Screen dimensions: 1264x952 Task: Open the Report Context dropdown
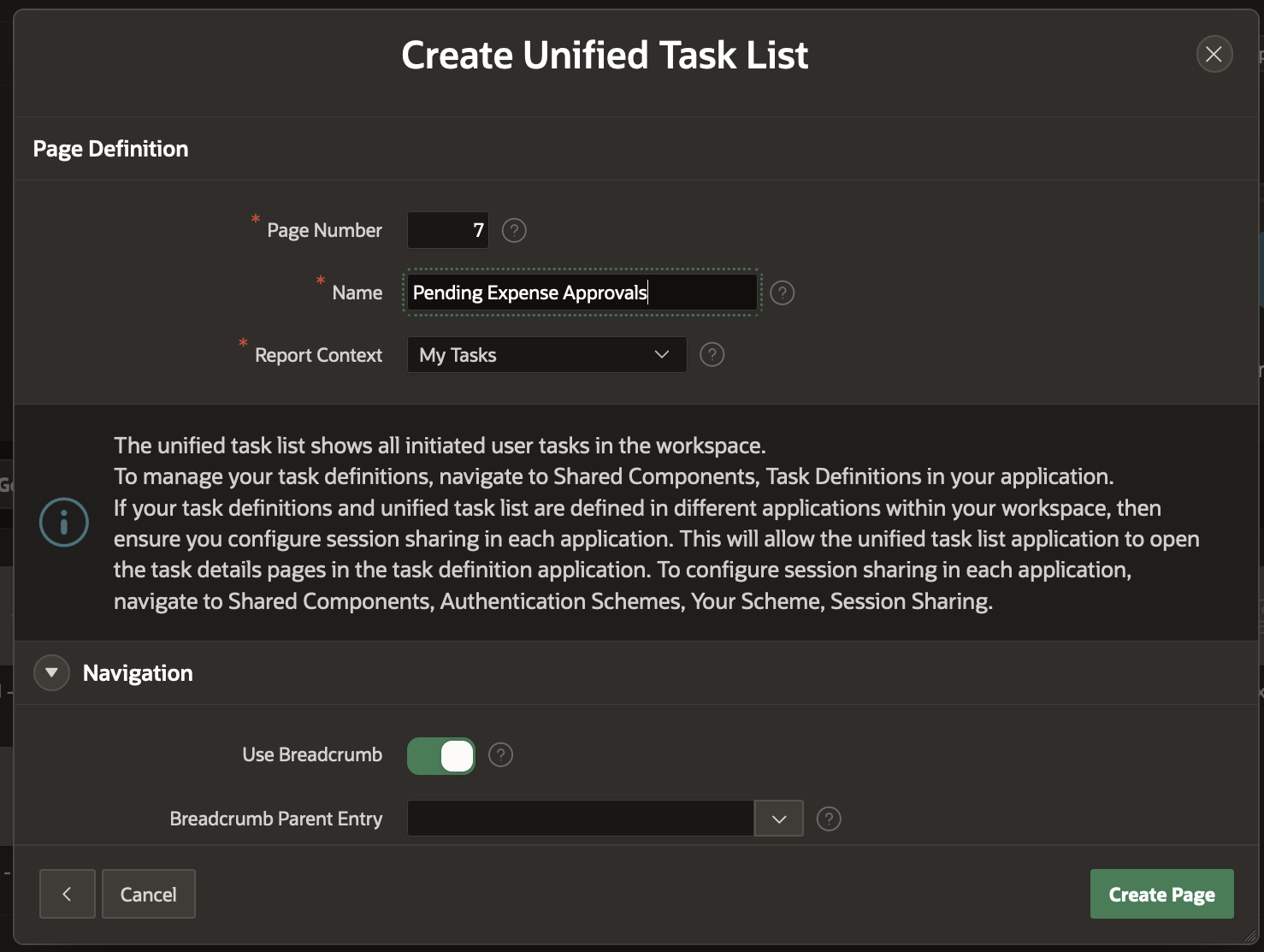click(x=546, y=354)
